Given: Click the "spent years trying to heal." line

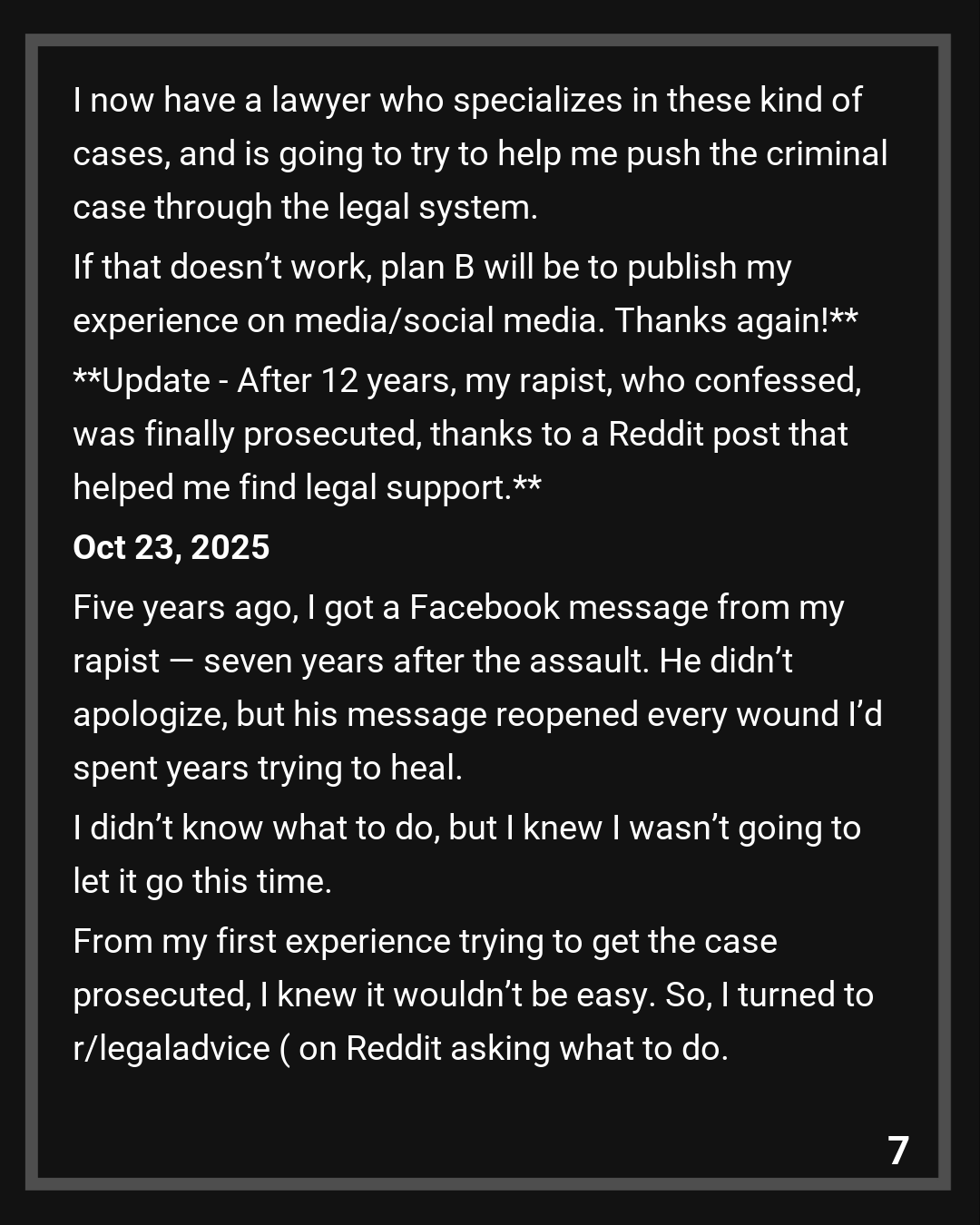Looking at the screenshot, I should click(x=268, y=768).
